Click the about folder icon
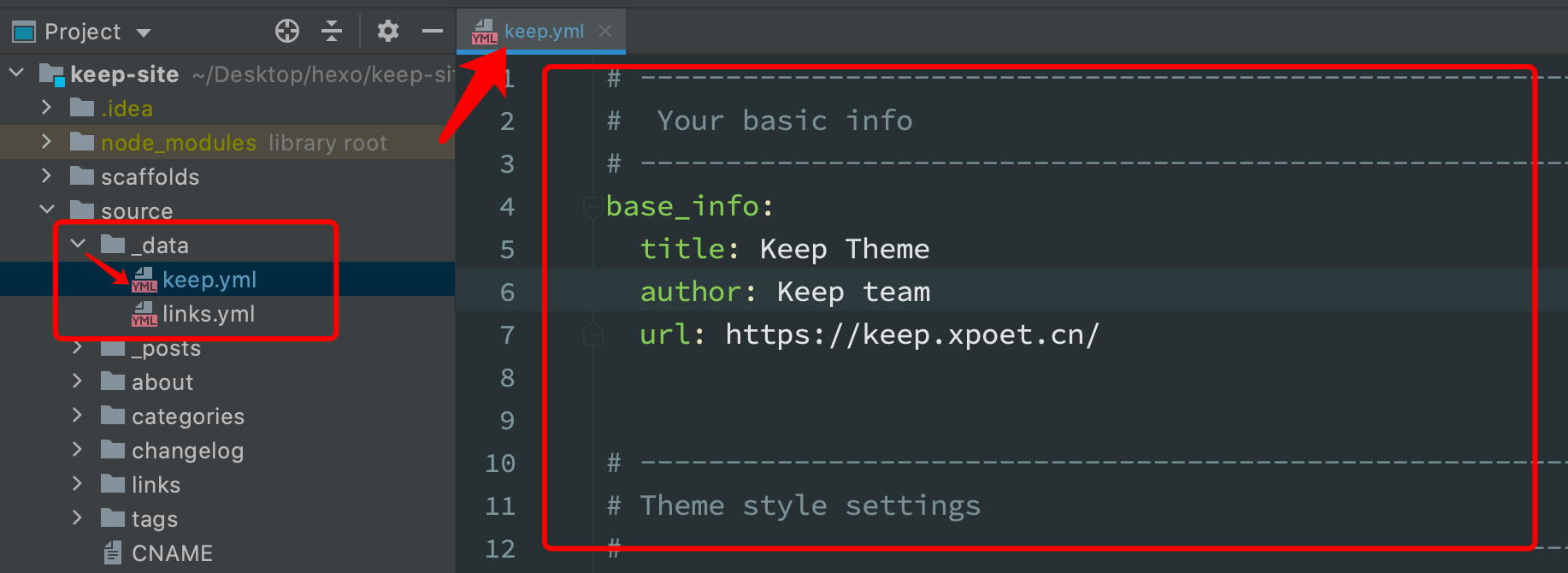The height and width of the screenshot is (573, 1568). (113, 381)
